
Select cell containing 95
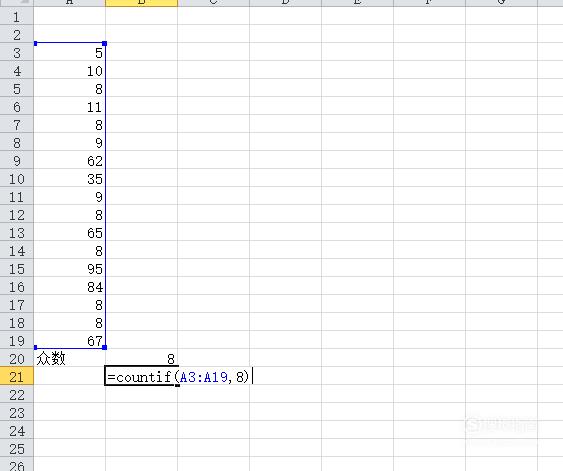point(70,268)
